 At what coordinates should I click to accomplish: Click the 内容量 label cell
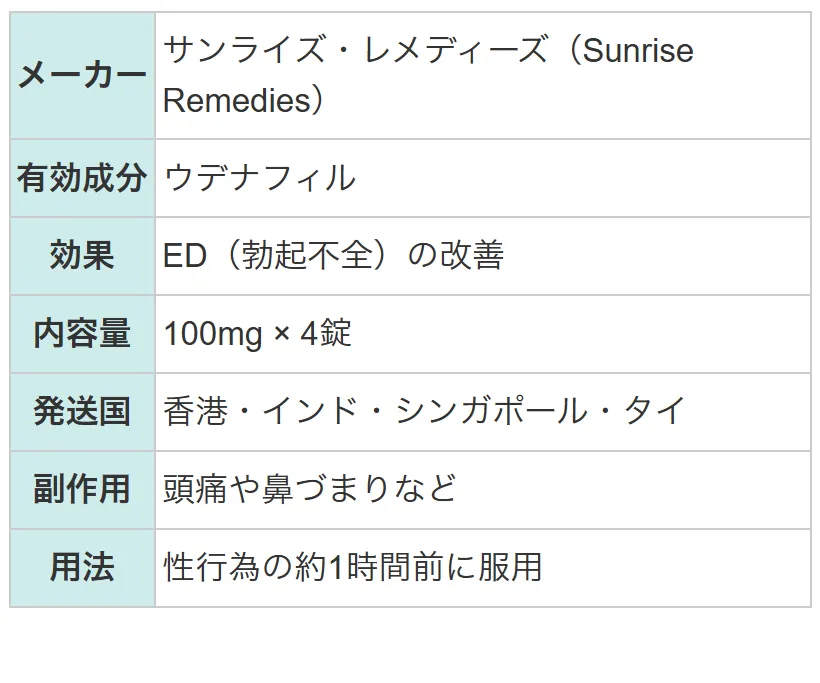[x=83, y=334]
